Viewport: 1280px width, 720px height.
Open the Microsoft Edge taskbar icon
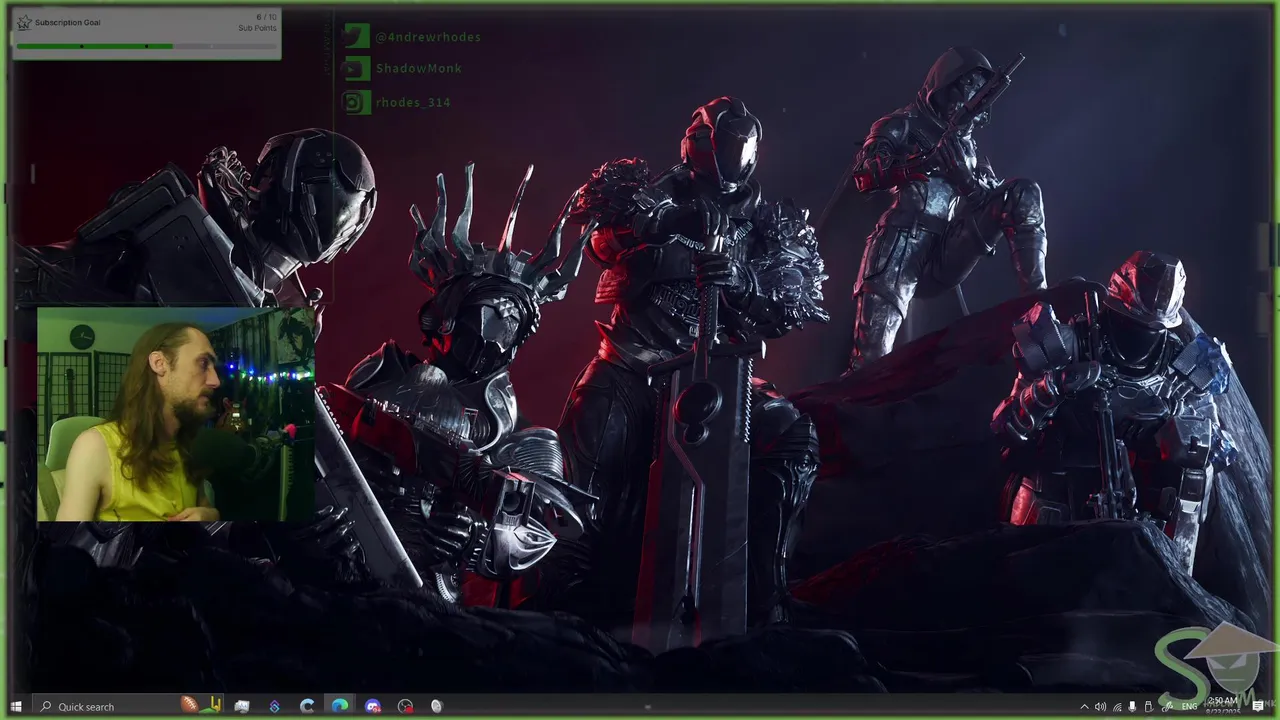tap(340, 706)
